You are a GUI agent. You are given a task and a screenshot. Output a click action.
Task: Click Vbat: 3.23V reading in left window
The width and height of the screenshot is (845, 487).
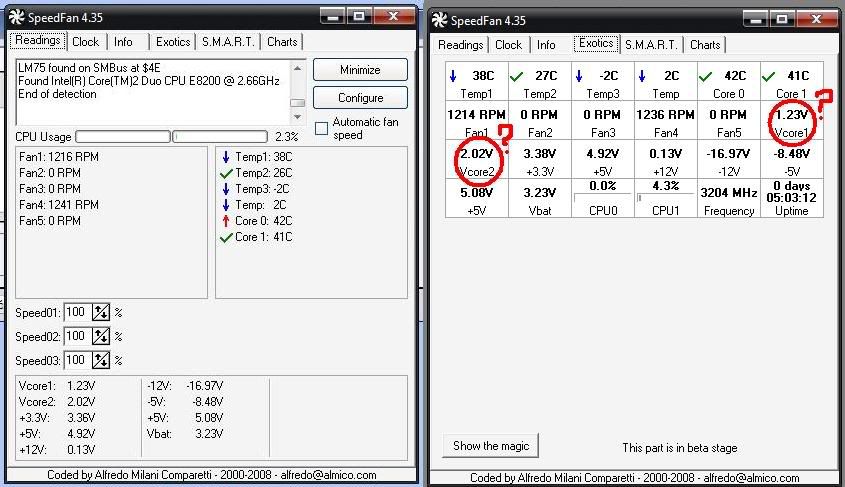(185, 434)
